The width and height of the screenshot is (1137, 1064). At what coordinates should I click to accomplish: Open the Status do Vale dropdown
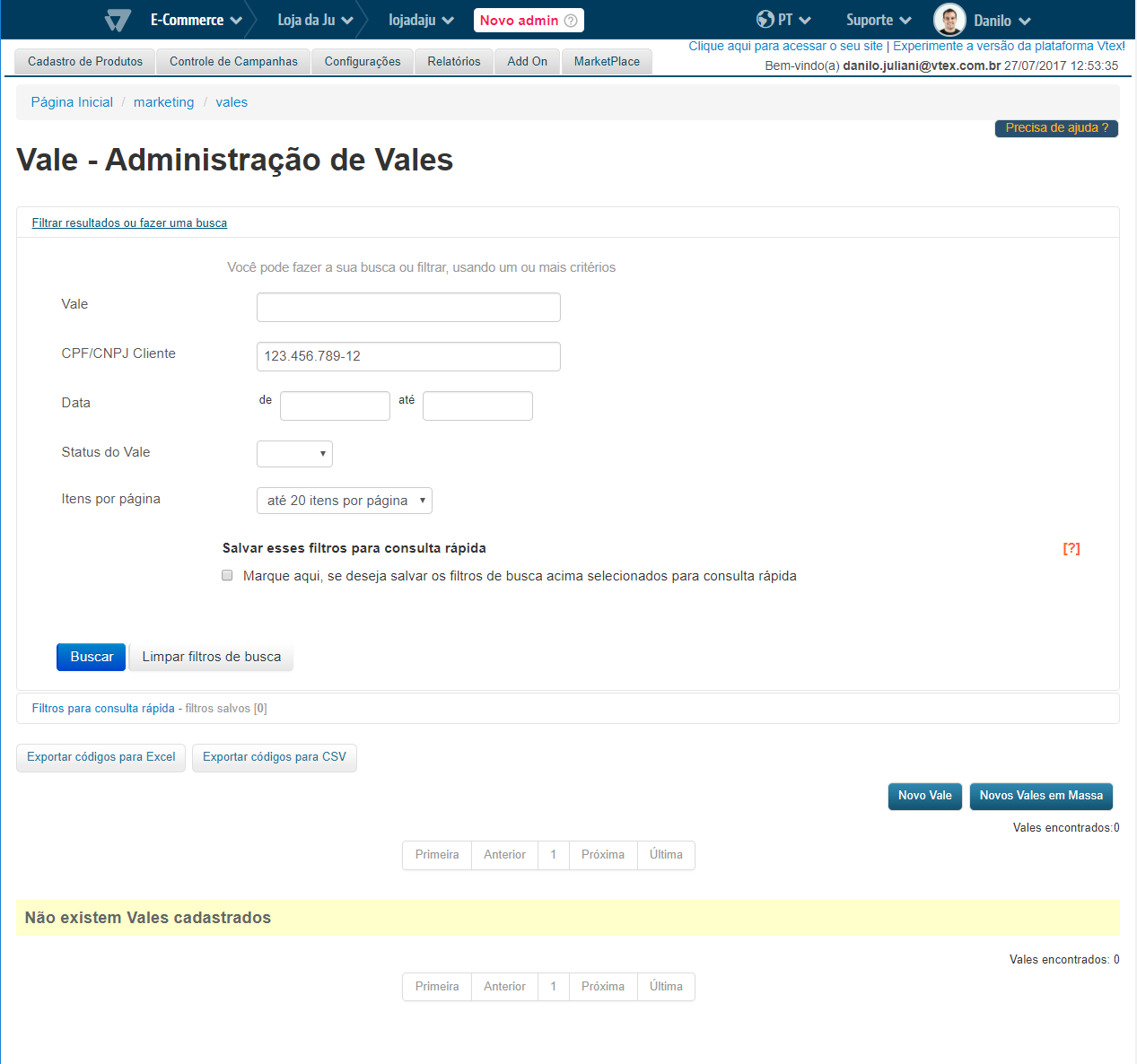(294, 454)
